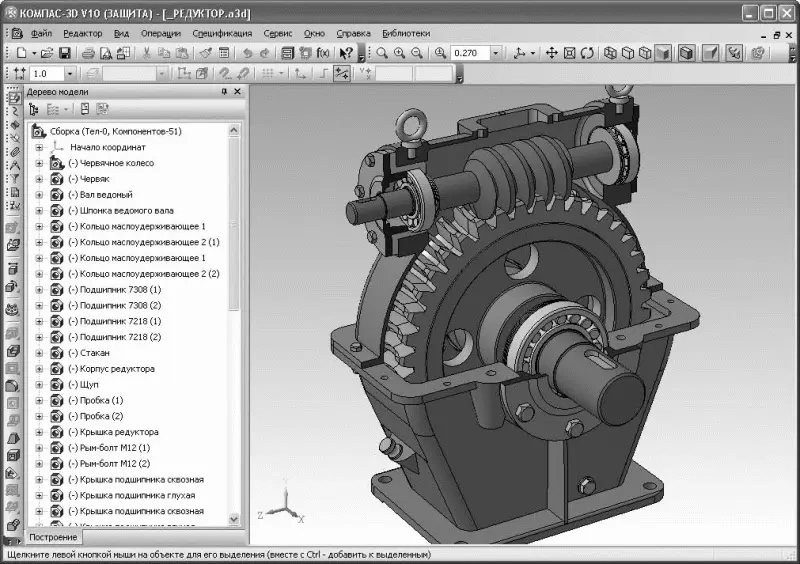The image size is (800, 564).
Task: Open the Редактор menu
Action: coord(83,33)
